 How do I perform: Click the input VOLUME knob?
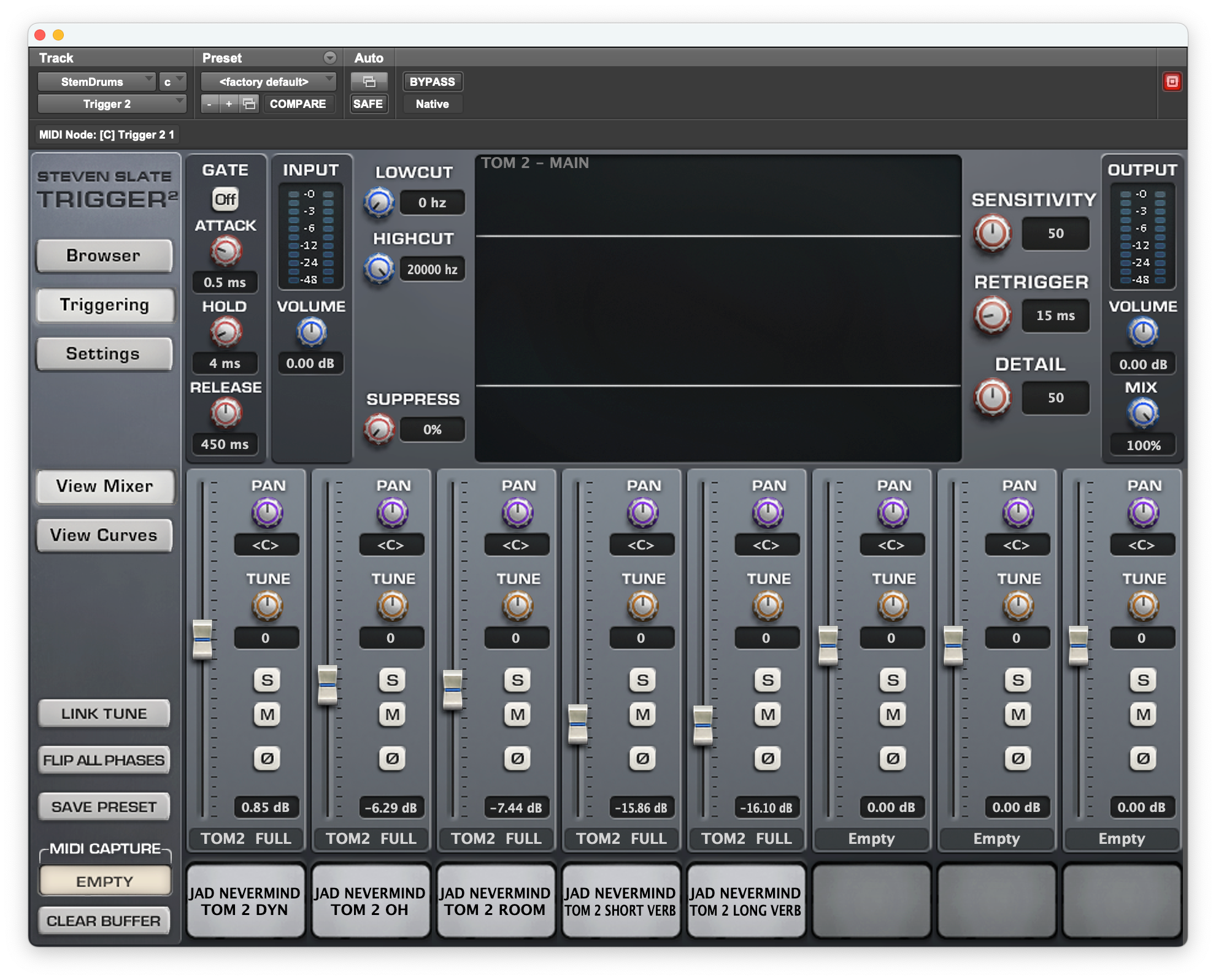(312, 332)
